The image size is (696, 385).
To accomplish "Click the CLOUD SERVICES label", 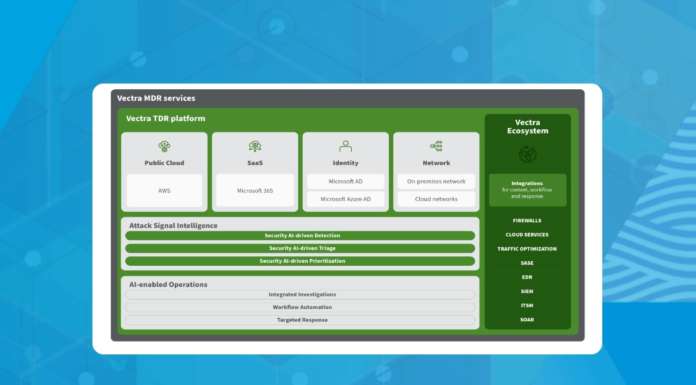I will 527,235.
